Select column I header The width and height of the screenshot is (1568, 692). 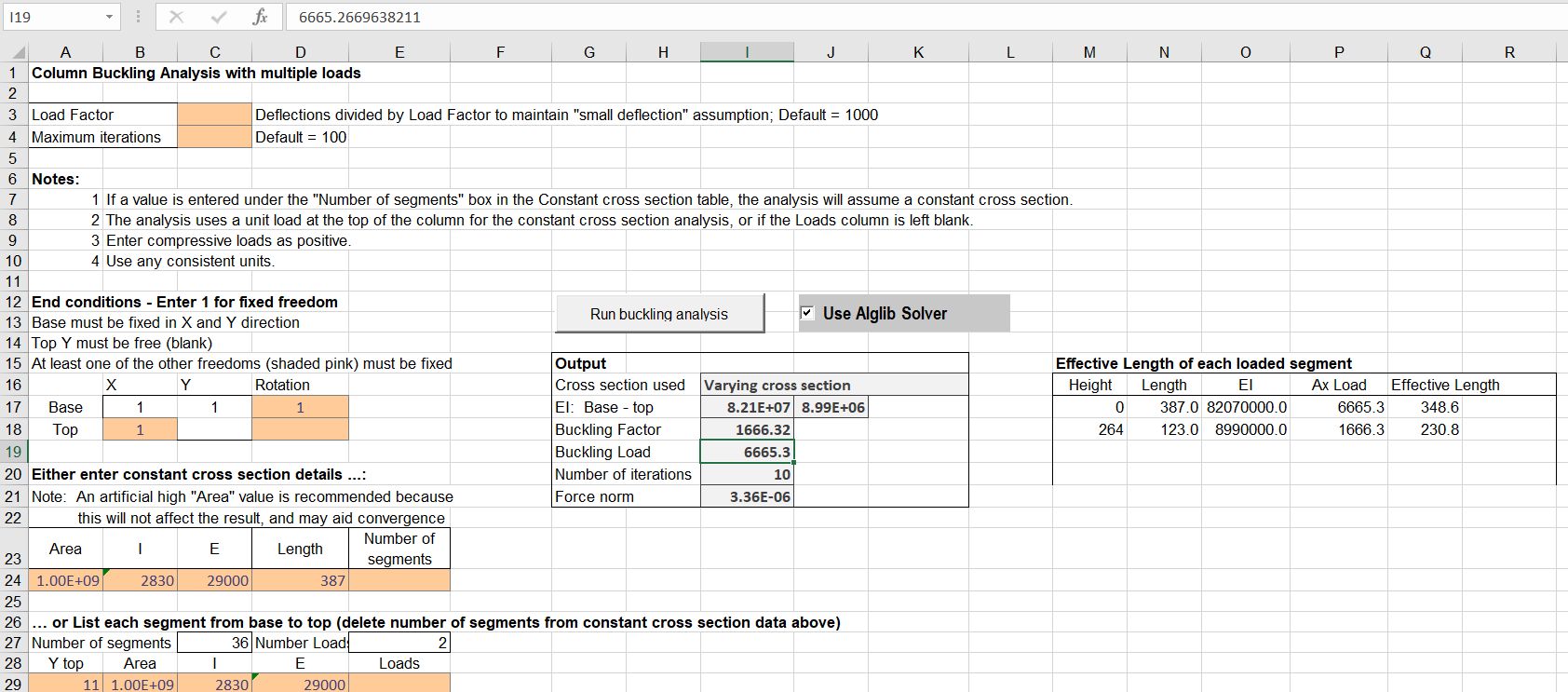pos(747,52)
